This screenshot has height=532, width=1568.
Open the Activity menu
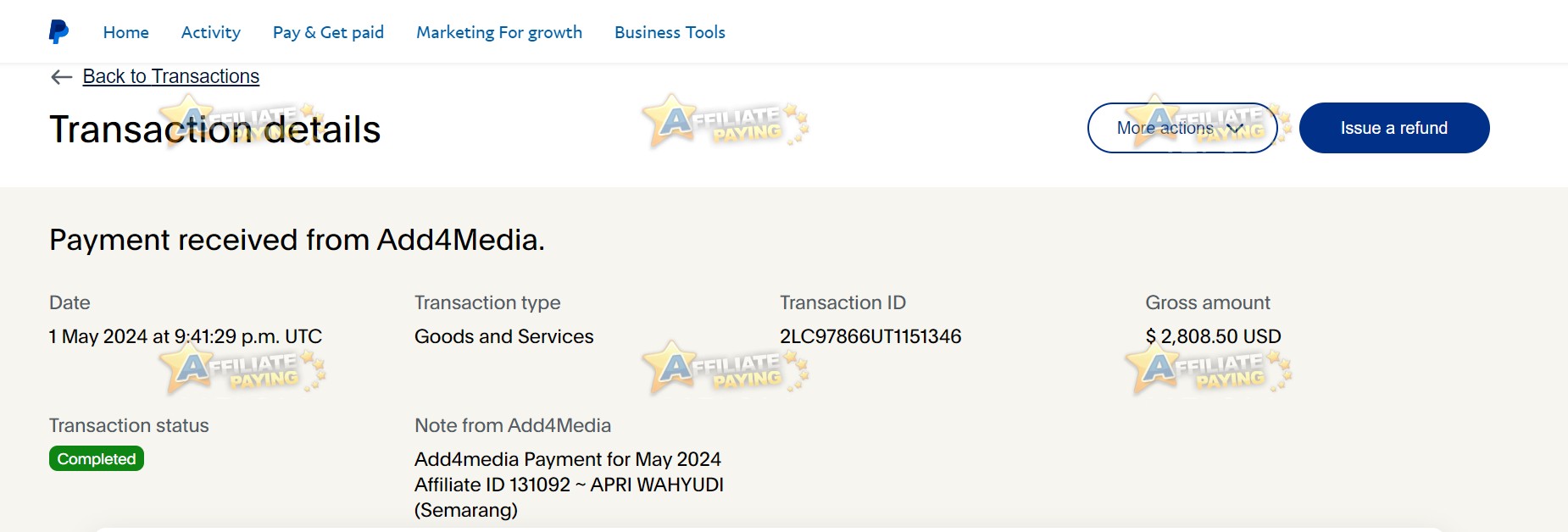[x=211, y=32]
